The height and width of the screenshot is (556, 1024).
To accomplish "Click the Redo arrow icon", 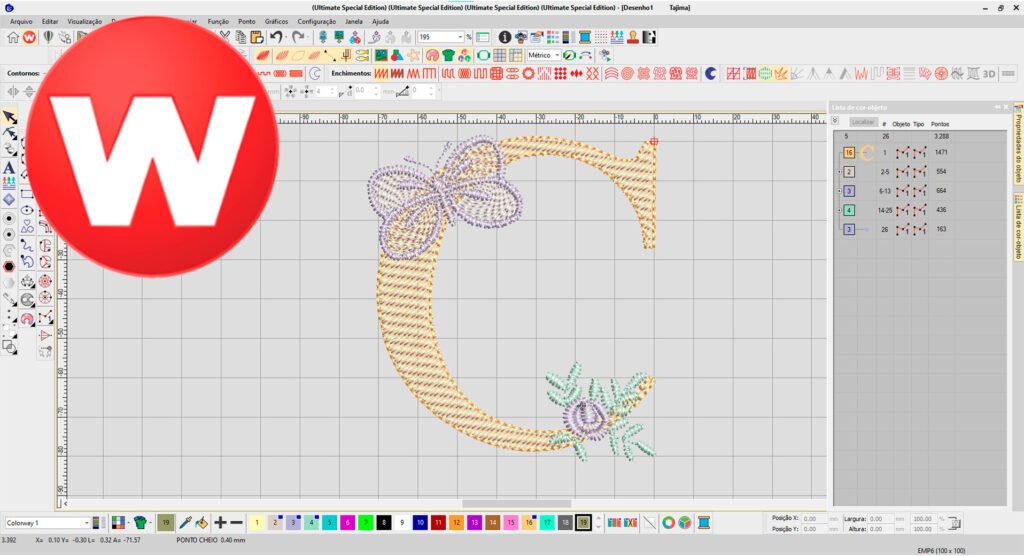I will (x=298, y=37).
